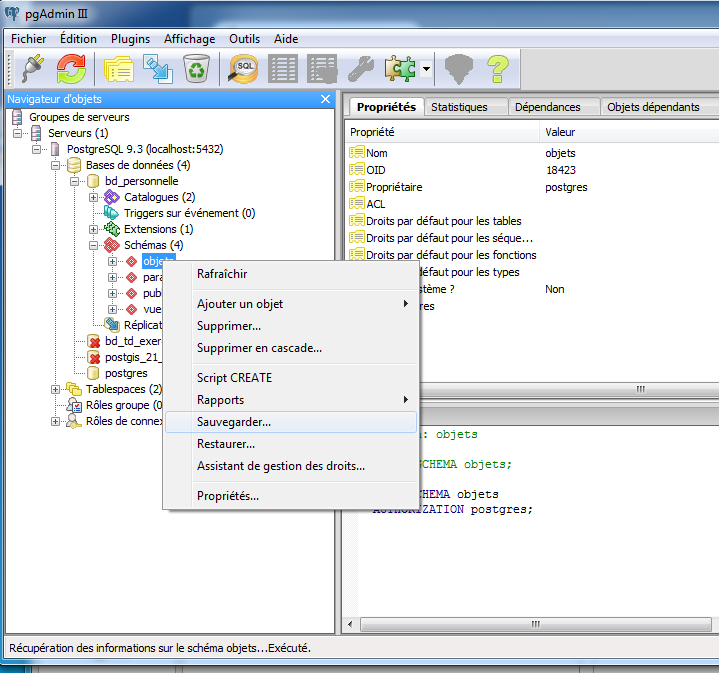Switch to the Statistiques tab
Viewport: 719px width, 673px height.
pyautogui.click(x=466, y=107)
